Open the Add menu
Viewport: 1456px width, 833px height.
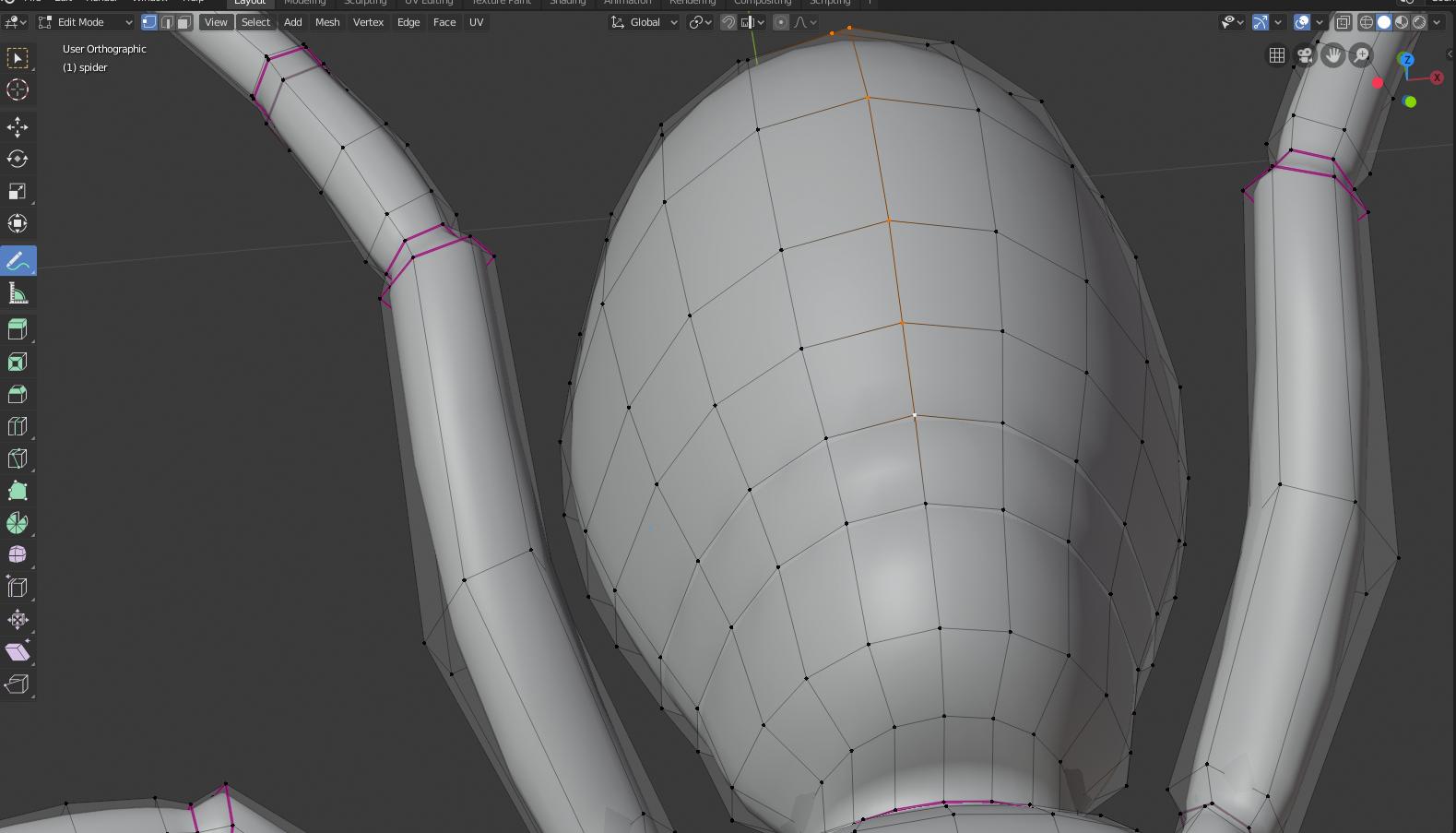(292, 22)
